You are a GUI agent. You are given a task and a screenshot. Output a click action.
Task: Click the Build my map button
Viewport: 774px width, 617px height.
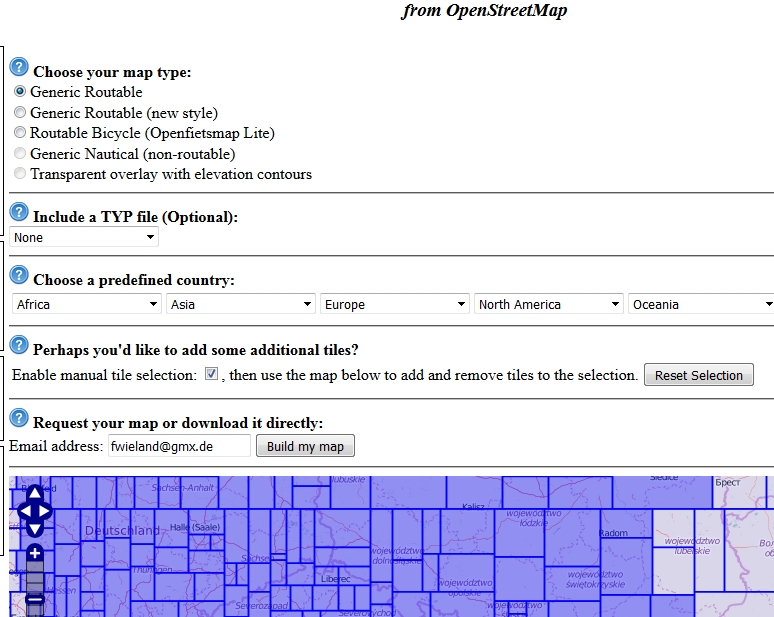click(x=305, y=446)
